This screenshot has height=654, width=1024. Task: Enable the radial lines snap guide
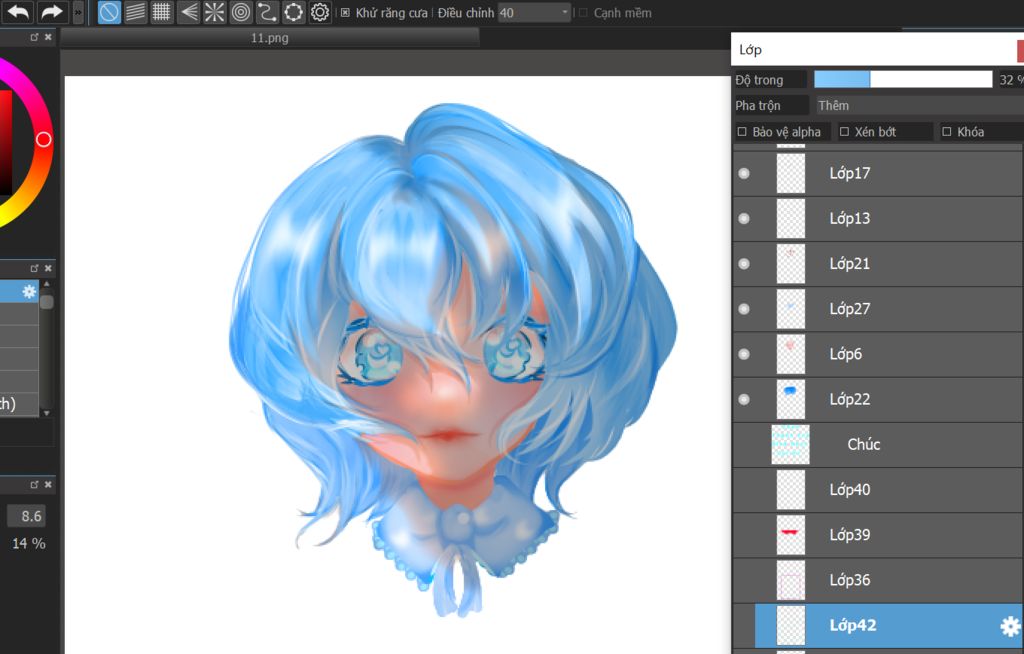[214, 12]
